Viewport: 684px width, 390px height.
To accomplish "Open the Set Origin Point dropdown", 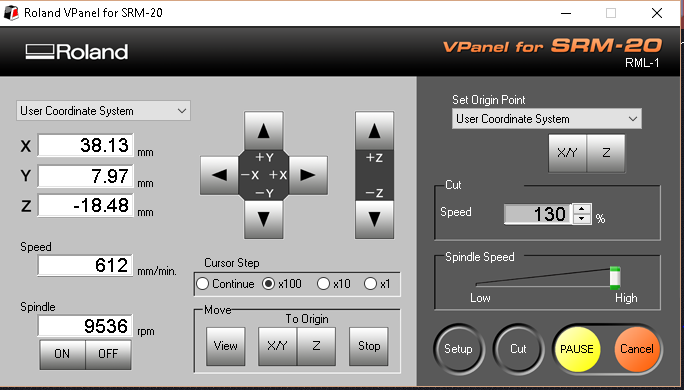I will point(547,119).
